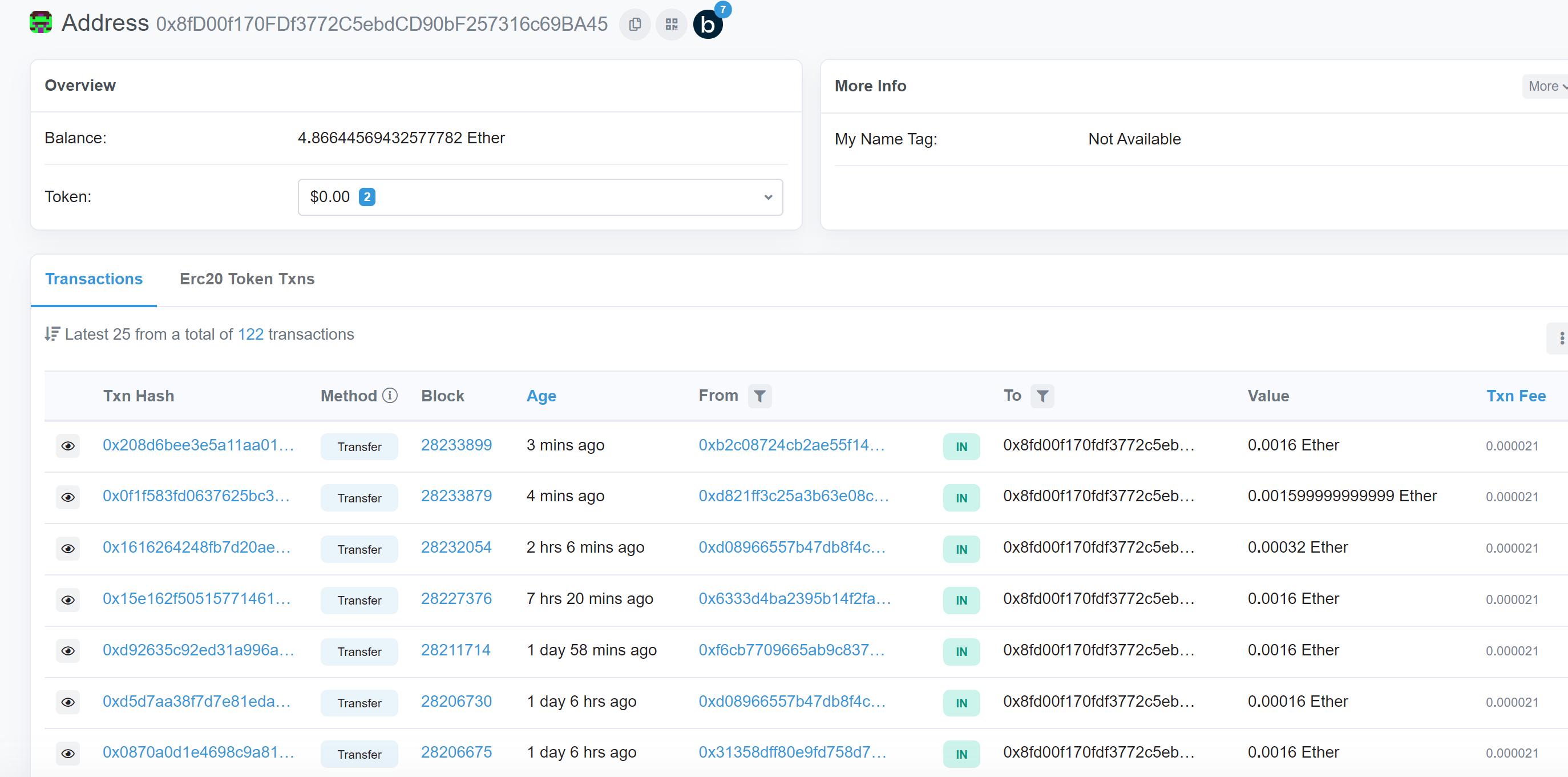Screen dimensions: 1568x777
Task: Open block 28233899
Action: 456,445
